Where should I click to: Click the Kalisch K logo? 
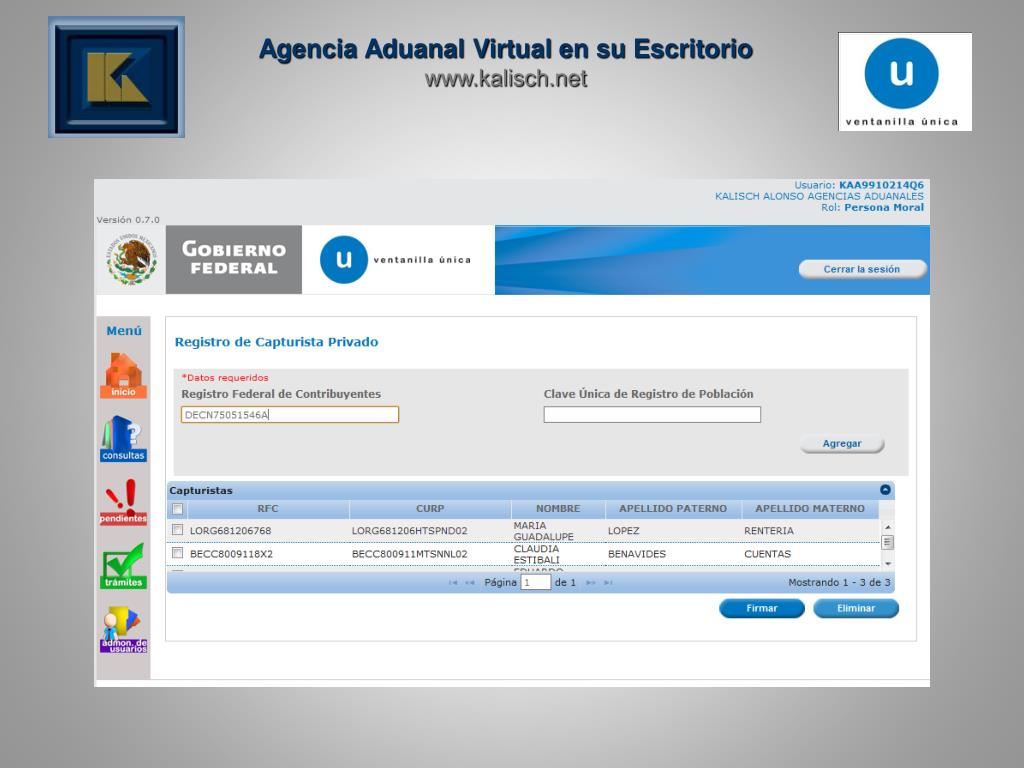(x=116, y=77)
